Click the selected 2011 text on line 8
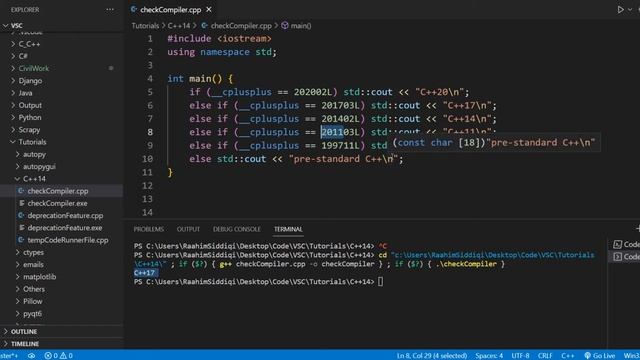The width and height of the screenshot is (640, 360). [332, 132]
